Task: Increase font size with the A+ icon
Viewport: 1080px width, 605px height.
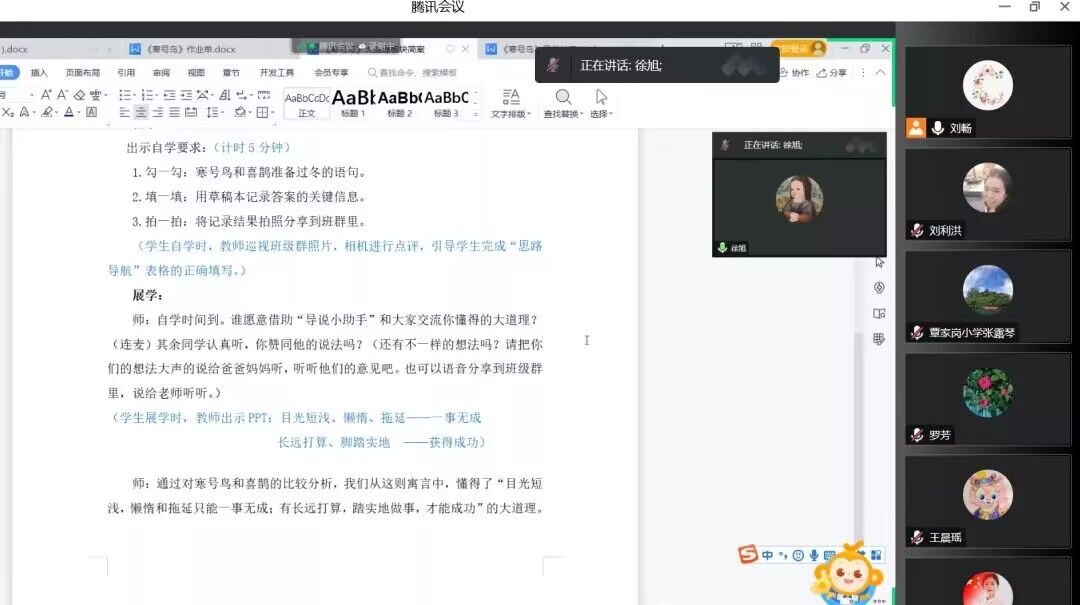Action: click(46, 94)
